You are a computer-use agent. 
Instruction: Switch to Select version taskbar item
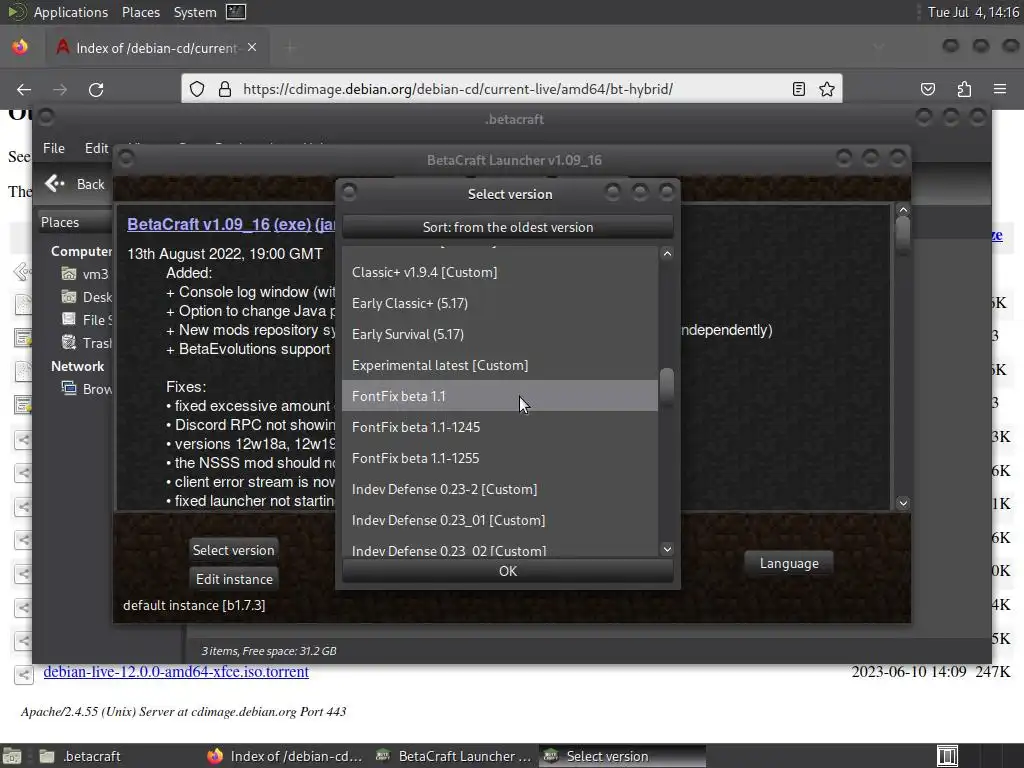point(622,756)
